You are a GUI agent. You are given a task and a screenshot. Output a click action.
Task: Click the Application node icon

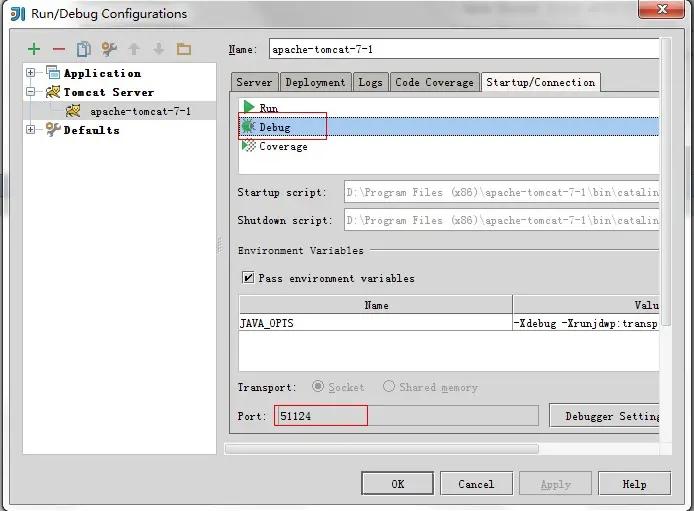pyautogui.click(x=53, y=73)
